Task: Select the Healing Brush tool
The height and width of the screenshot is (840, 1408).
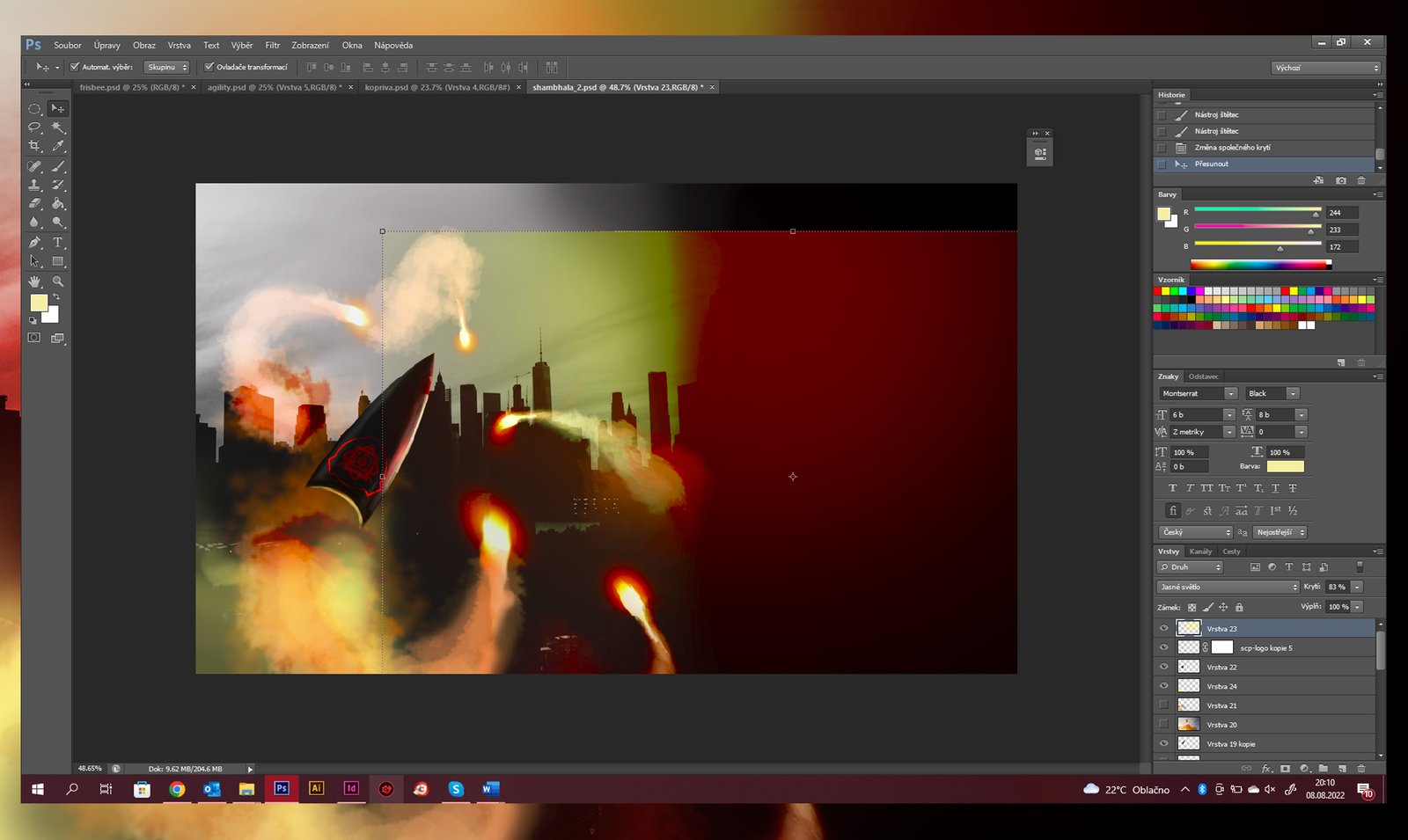Action: [x=34, y=166]
